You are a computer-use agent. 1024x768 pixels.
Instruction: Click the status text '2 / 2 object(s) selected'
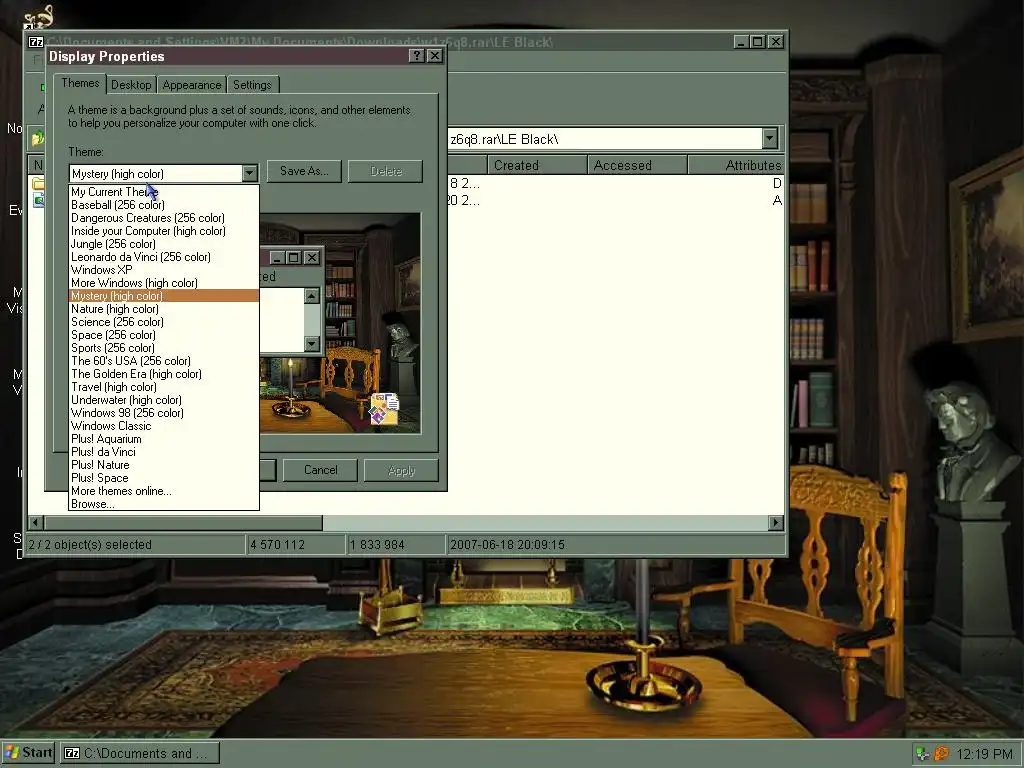(x=90, y=545)
